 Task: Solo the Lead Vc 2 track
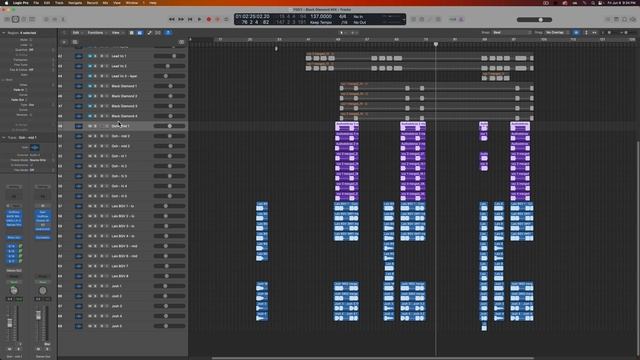click(x=95, y=66)
